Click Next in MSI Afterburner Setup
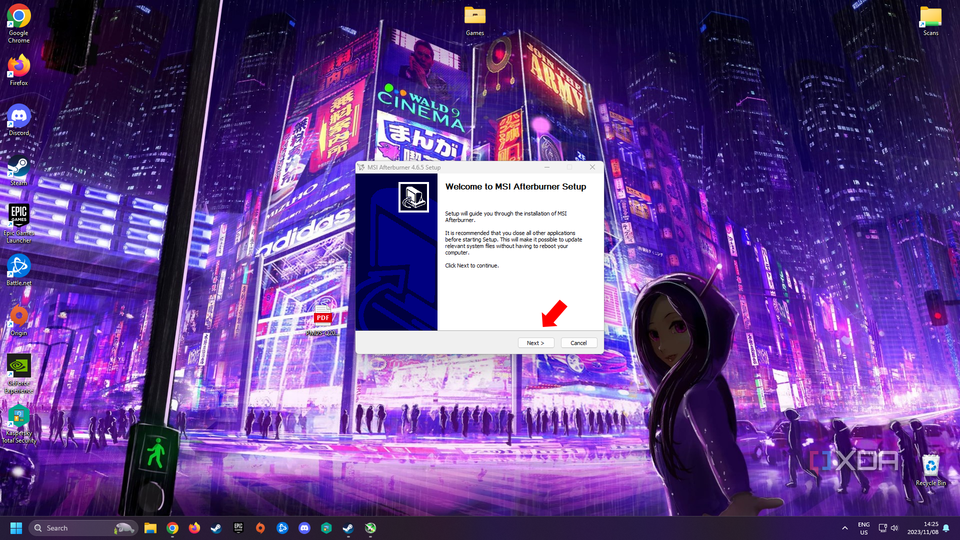The image size is (960, 540). pos(536,343)
